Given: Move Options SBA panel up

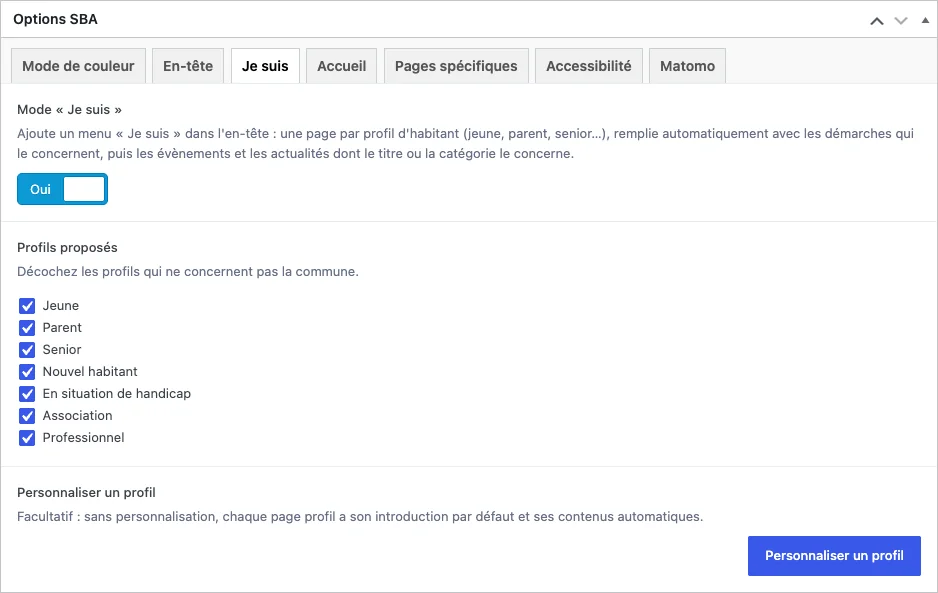Looking at the screenshot, I should [x=876, y=21].
